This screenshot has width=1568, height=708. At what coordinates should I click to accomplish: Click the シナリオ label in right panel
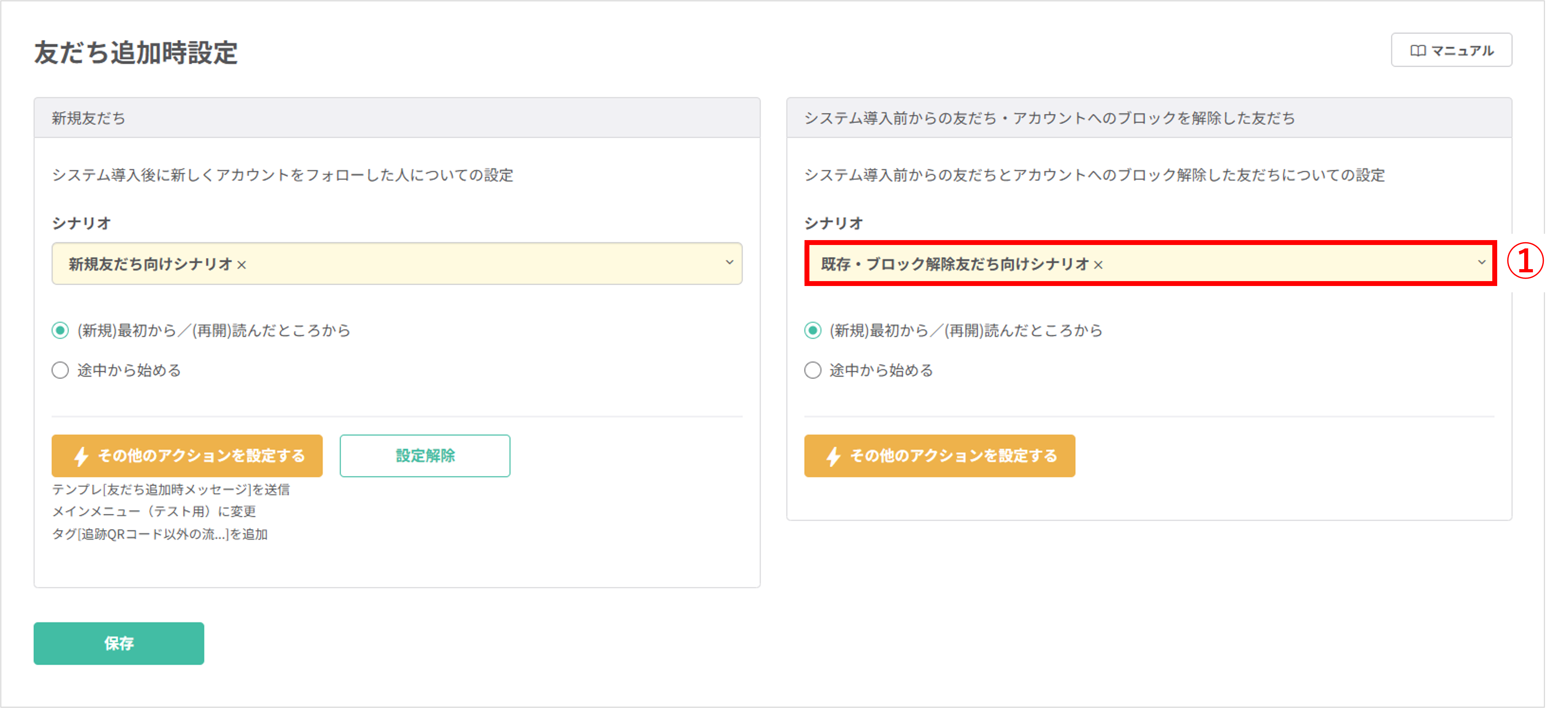point(833,223)
